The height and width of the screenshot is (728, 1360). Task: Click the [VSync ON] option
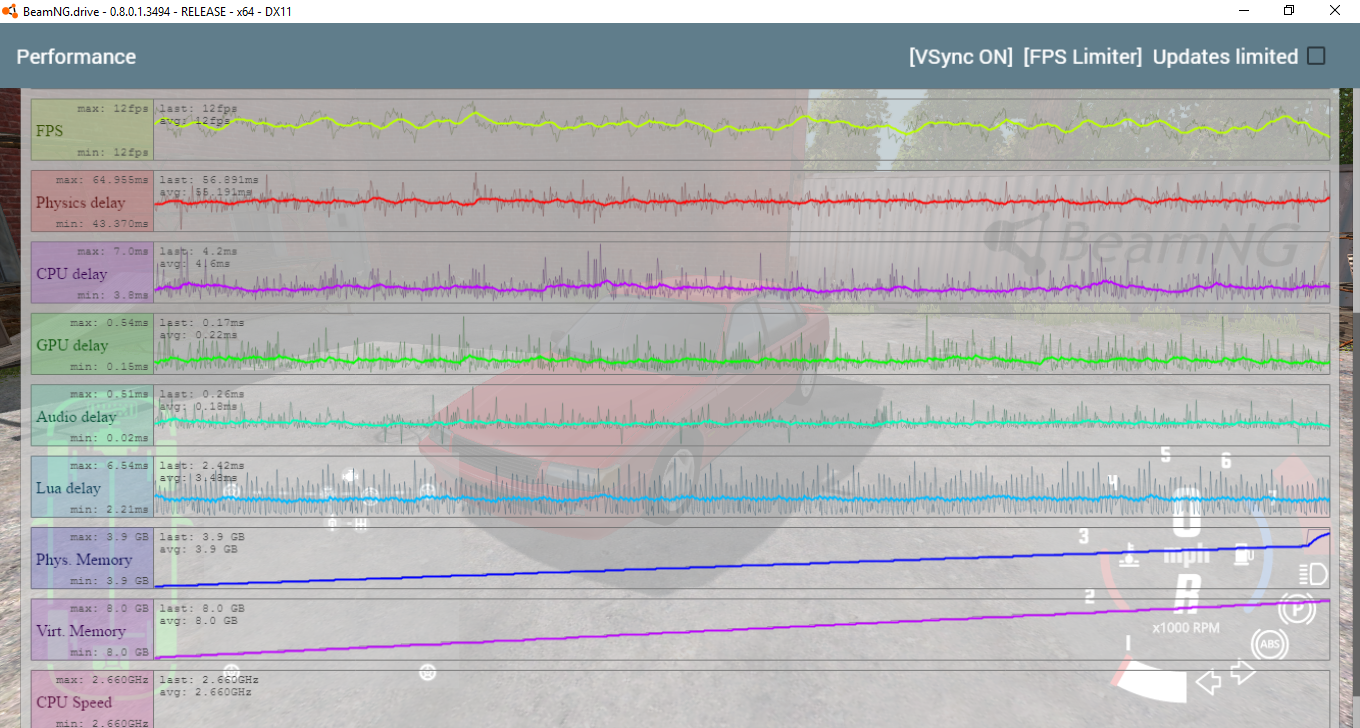(x=960, y=57)
